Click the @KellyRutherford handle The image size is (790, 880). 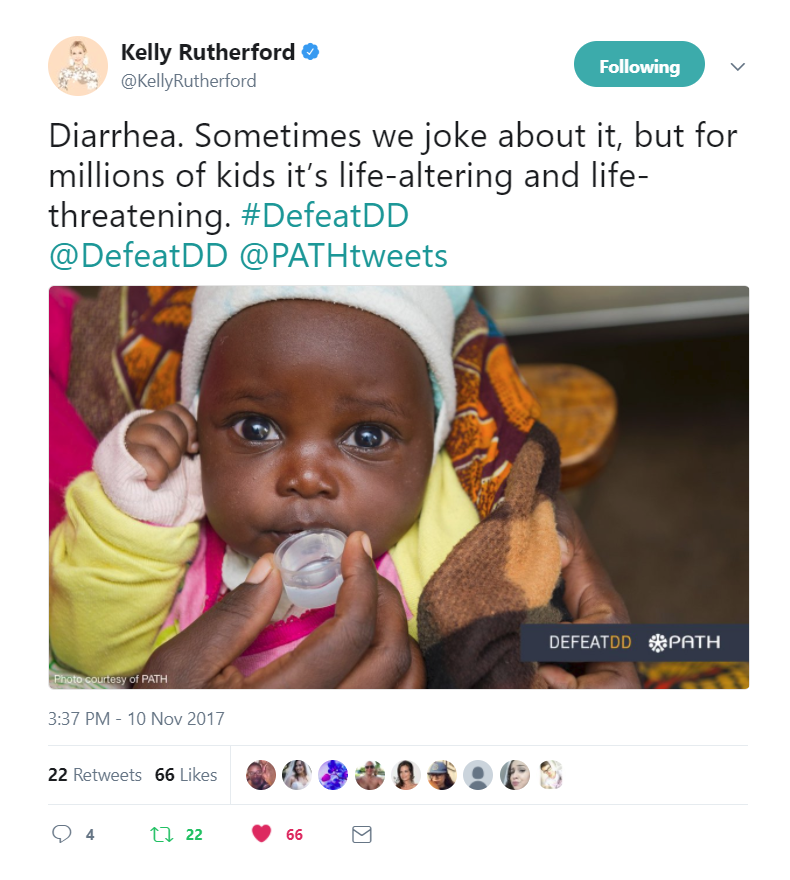188,81
